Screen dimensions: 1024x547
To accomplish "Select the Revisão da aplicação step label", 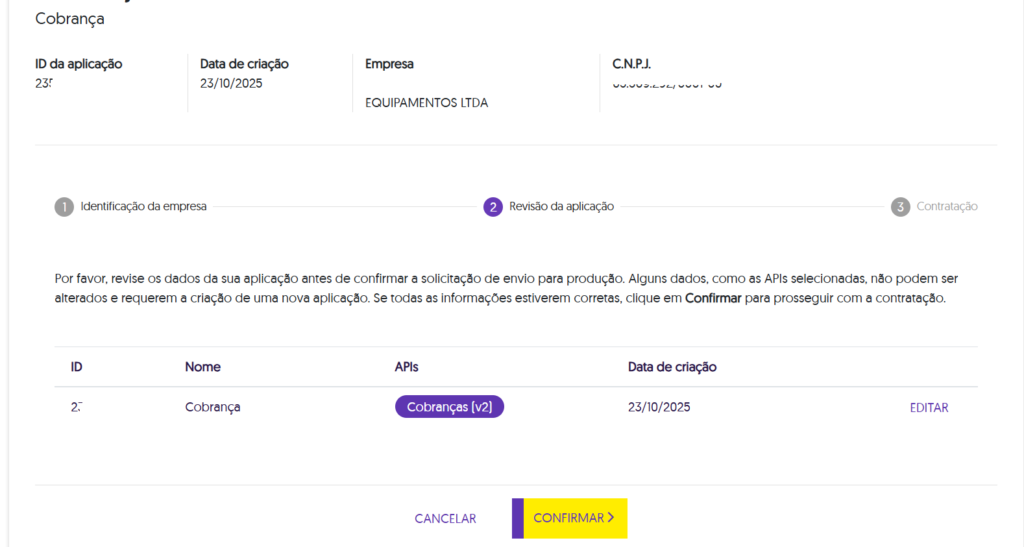I will pos(561,207).
